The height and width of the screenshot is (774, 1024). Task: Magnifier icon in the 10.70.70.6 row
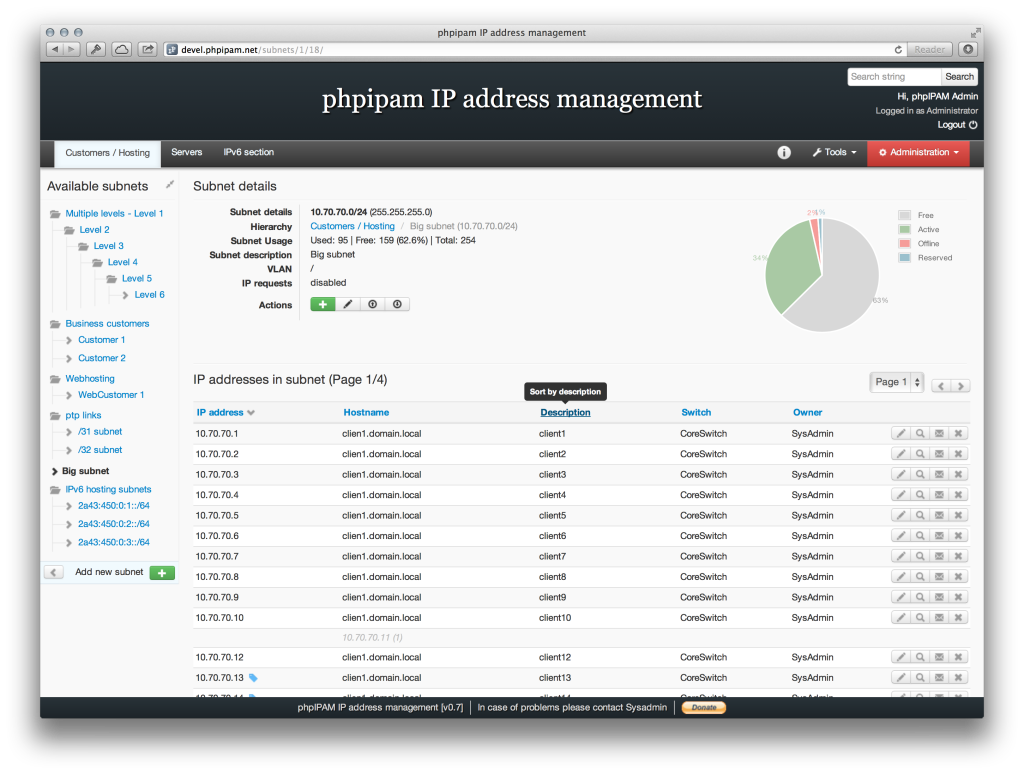pos(920,536)
